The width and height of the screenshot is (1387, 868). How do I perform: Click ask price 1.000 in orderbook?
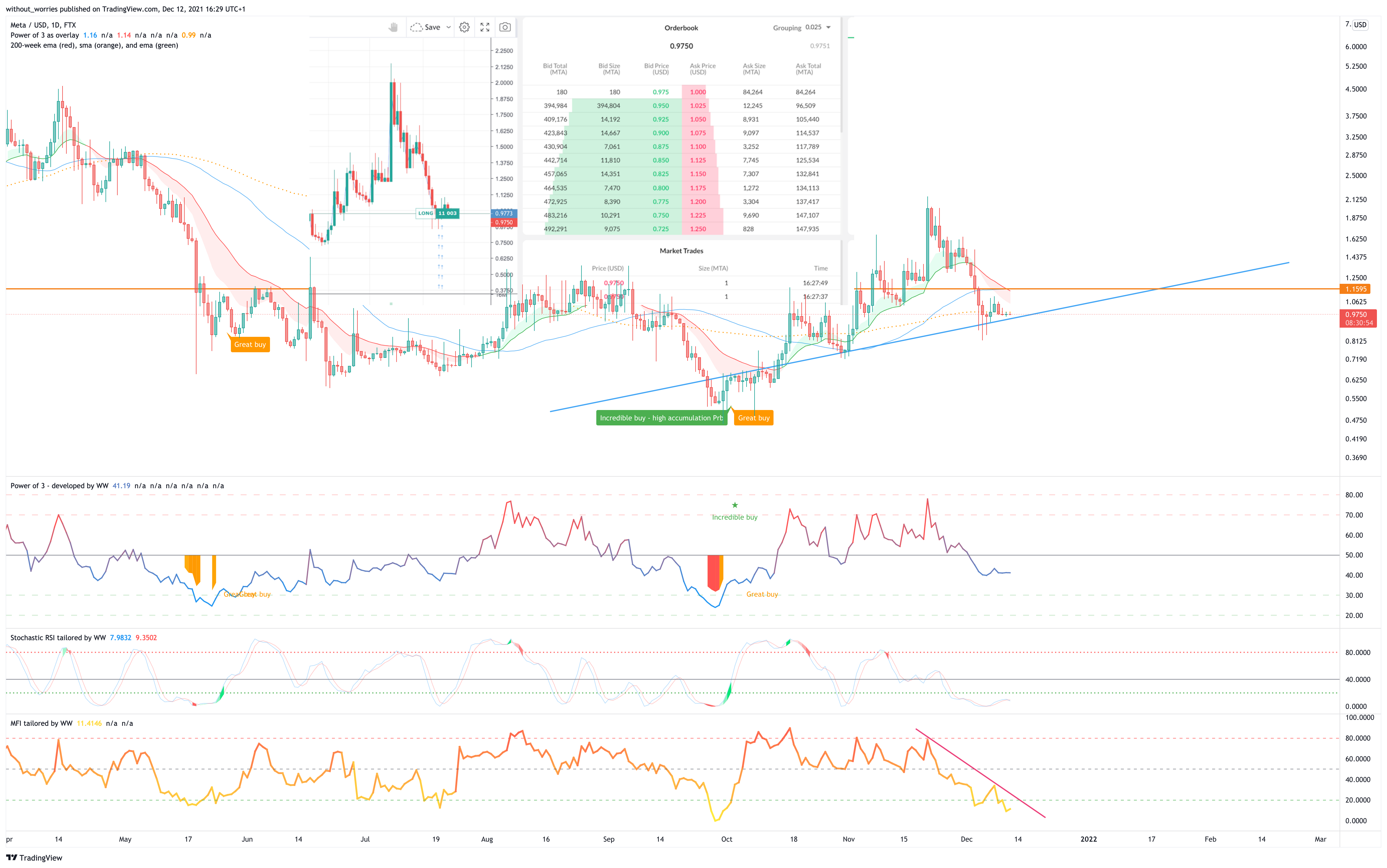[698, 92]
